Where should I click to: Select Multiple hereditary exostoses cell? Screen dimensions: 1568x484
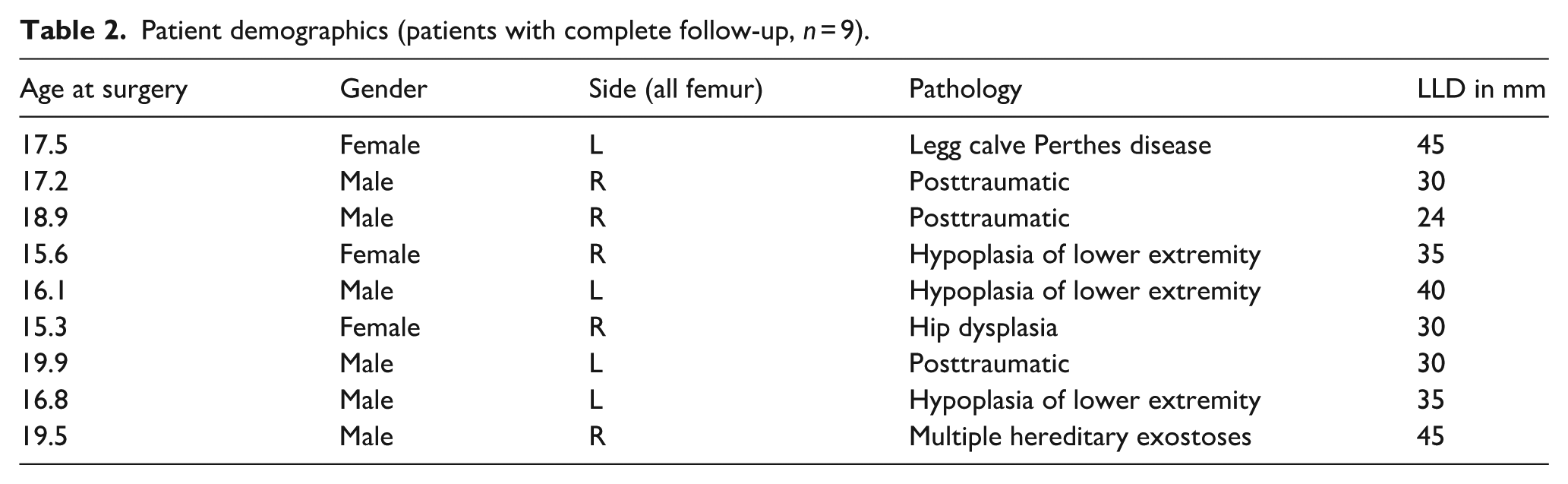pos(1080,437)
